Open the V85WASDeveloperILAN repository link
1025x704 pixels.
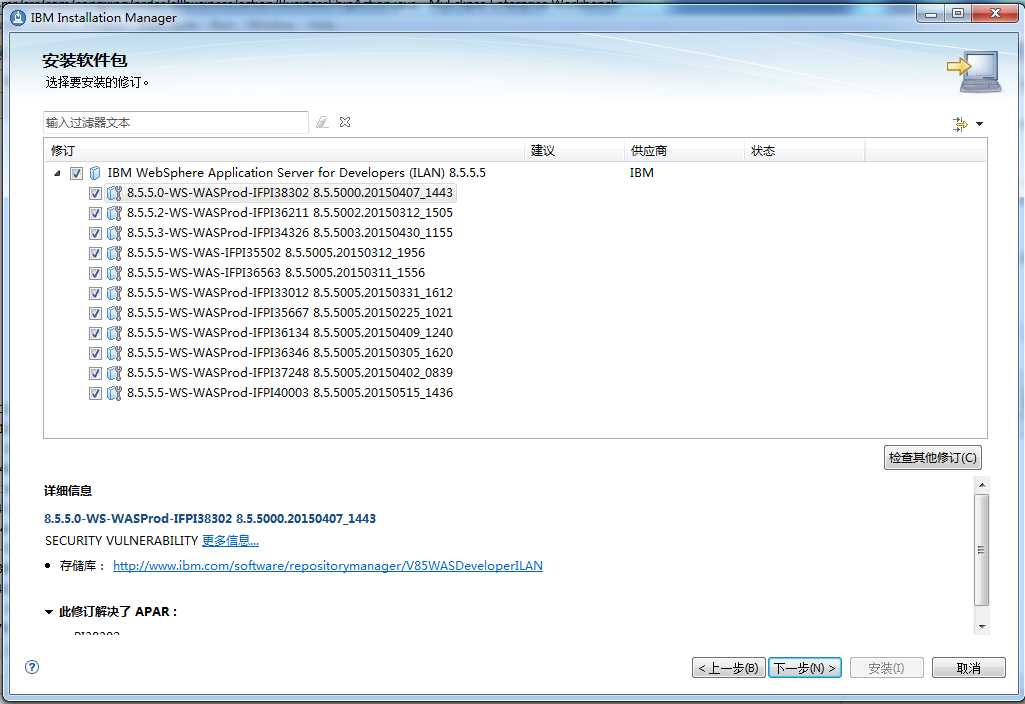click(x=328, y=565)
